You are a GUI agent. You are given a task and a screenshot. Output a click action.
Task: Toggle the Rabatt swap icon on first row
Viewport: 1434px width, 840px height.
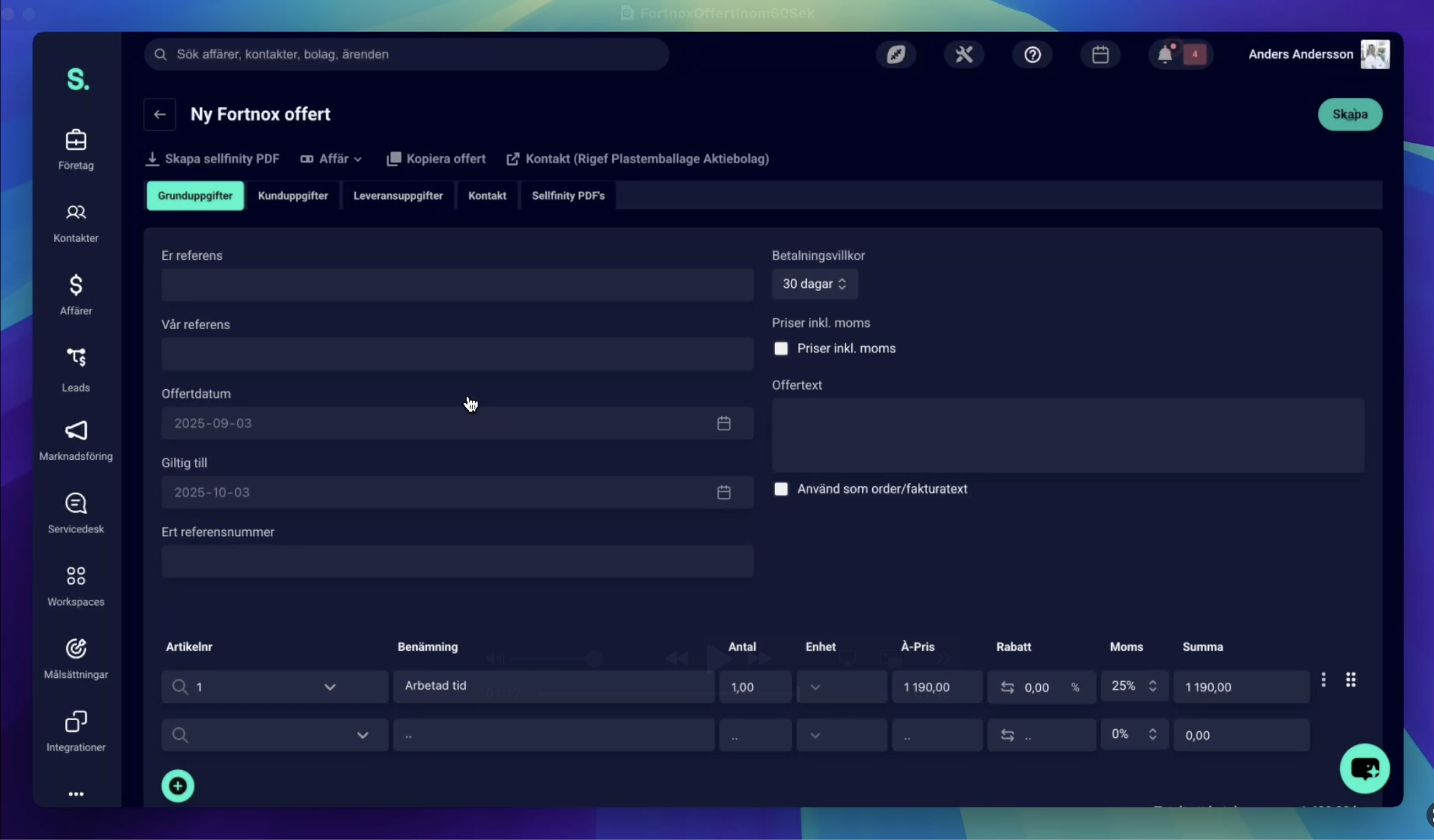click(1007, 687)
